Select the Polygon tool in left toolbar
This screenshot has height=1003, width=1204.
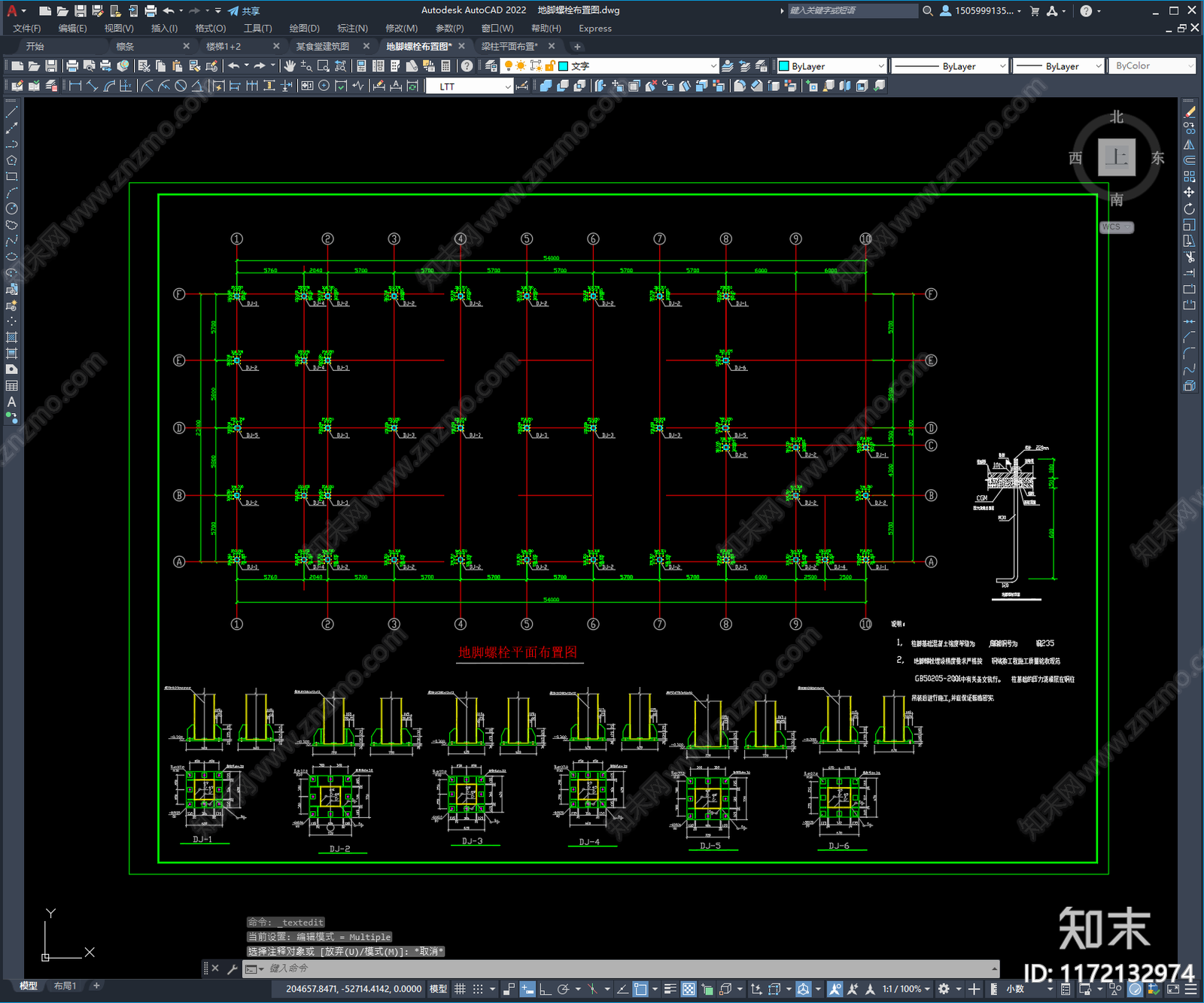(11, 160)
